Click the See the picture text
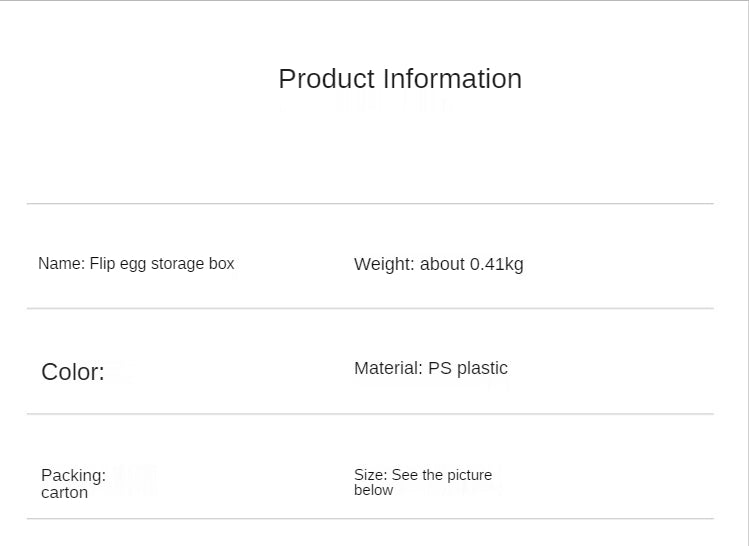Viewport: 749px width, 546px height. [442, 475]
